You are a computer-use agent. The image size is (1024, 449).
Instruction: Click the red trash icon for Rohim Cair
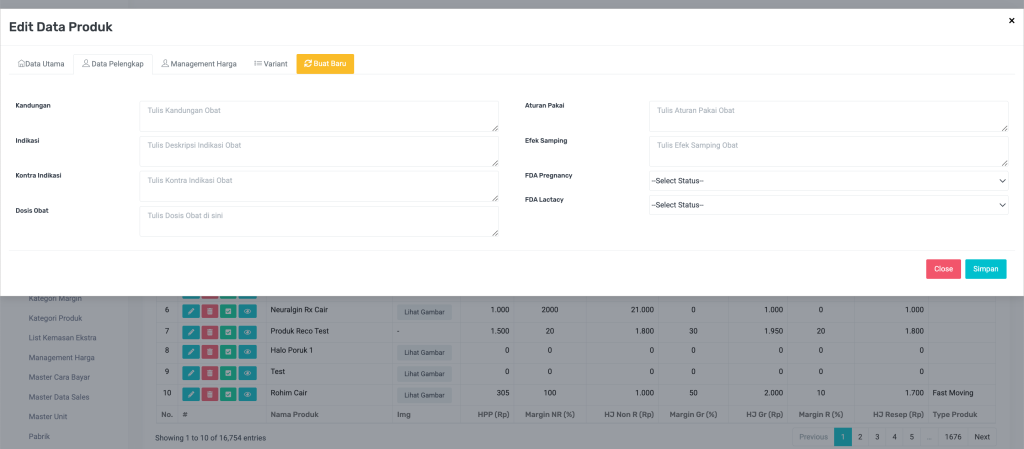tap(209, 393)
